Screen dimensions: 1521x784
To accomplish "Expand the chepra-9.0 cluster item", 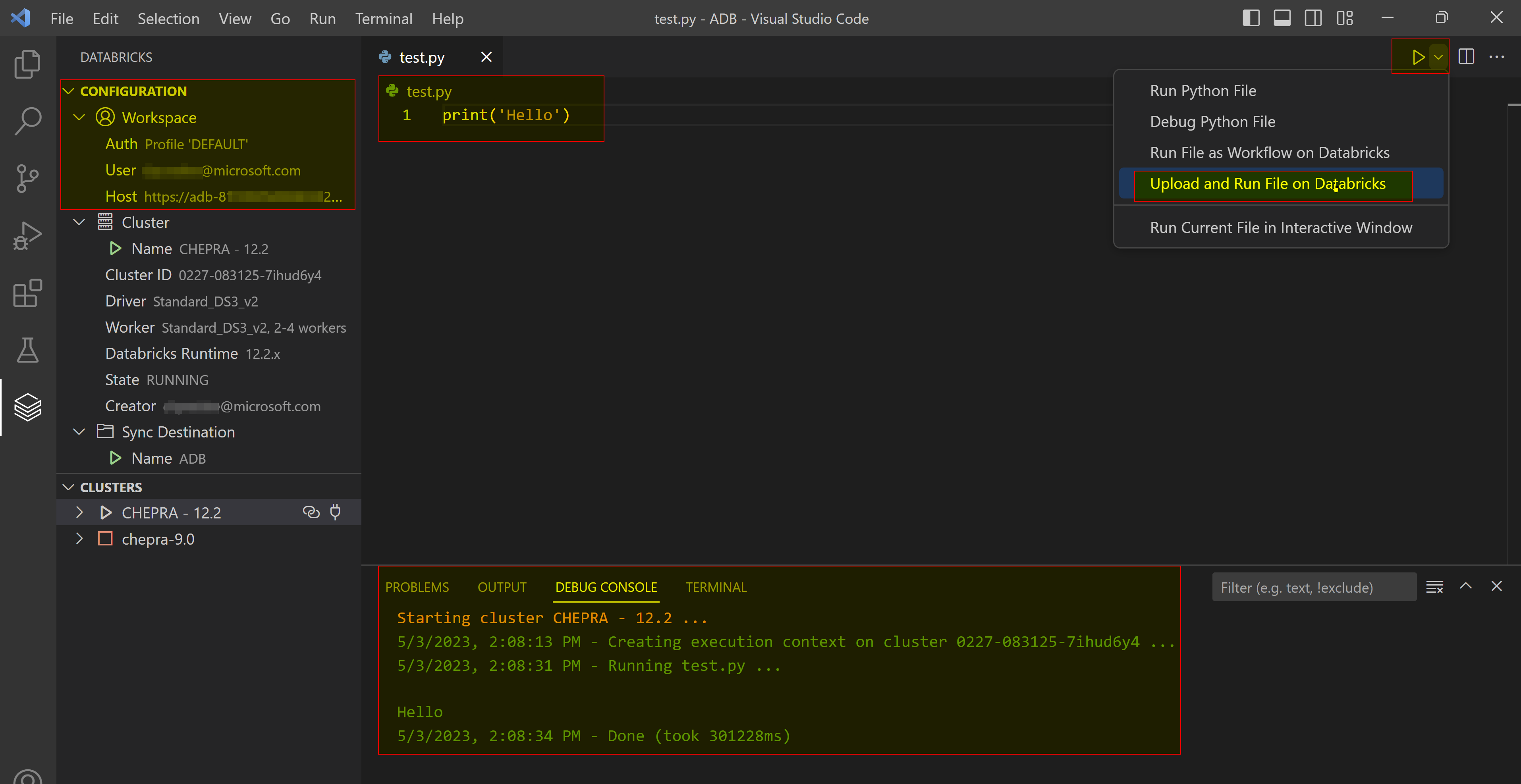I will [x=79, y=538].
